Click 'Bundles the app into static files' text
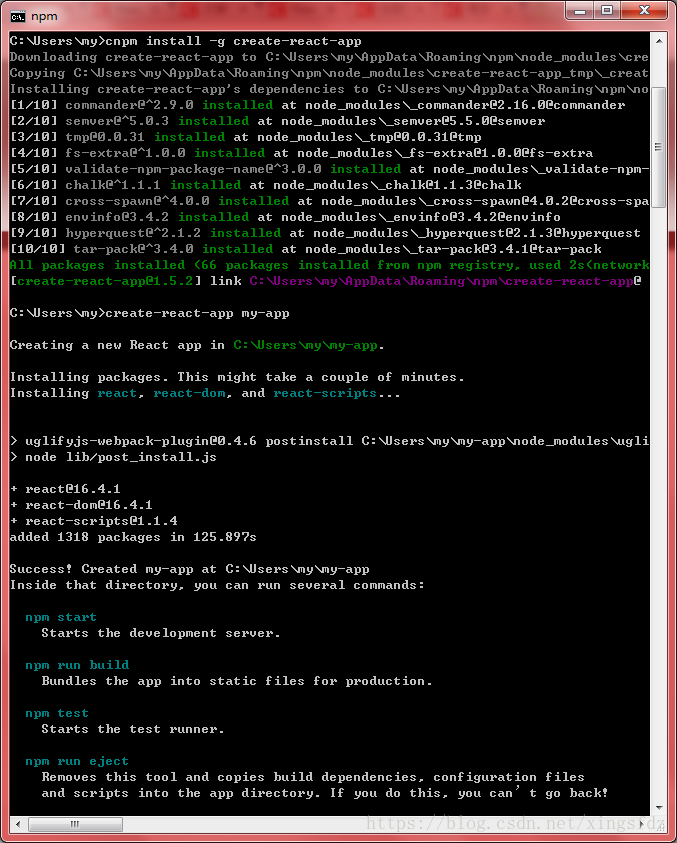The image size is (677, 843). pos(237,681)
